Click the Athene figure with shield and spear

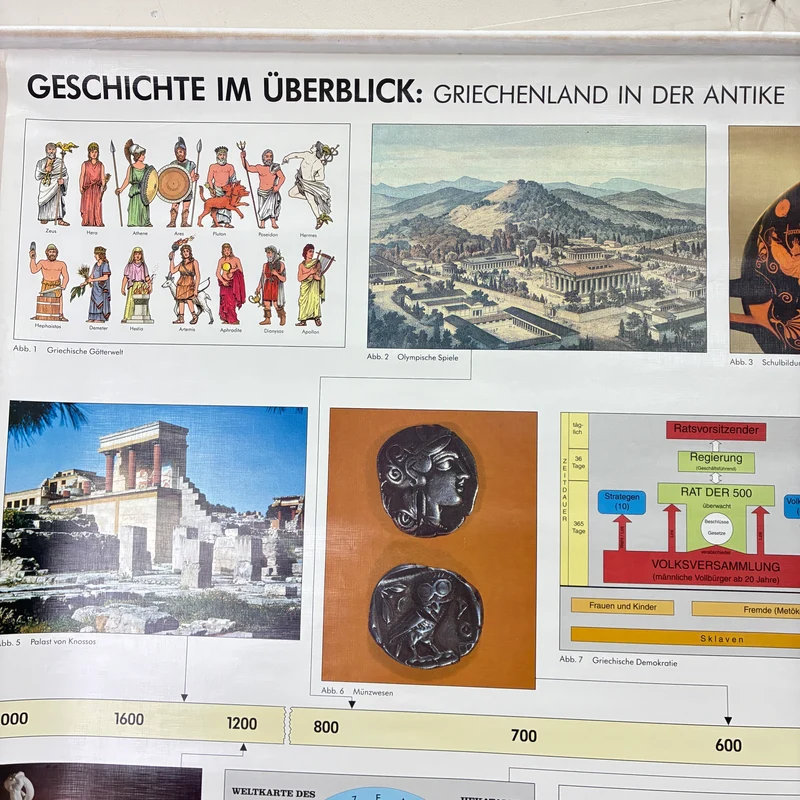[135, 183]
